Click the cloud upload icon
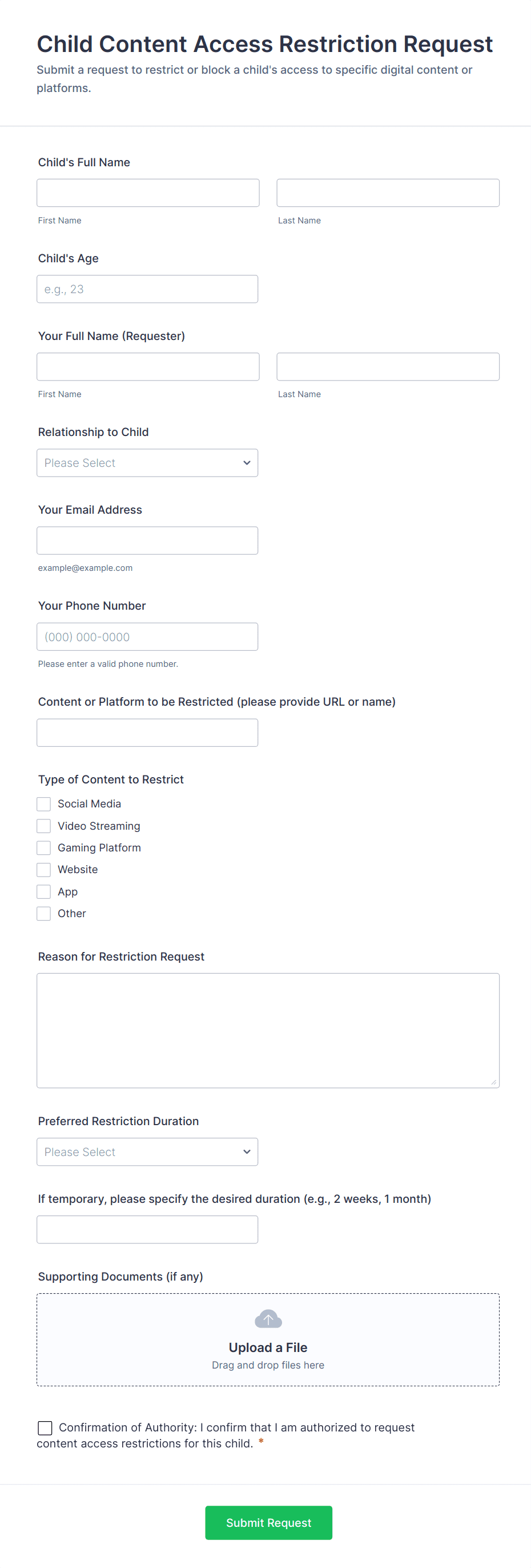 tap(268, 1318)
